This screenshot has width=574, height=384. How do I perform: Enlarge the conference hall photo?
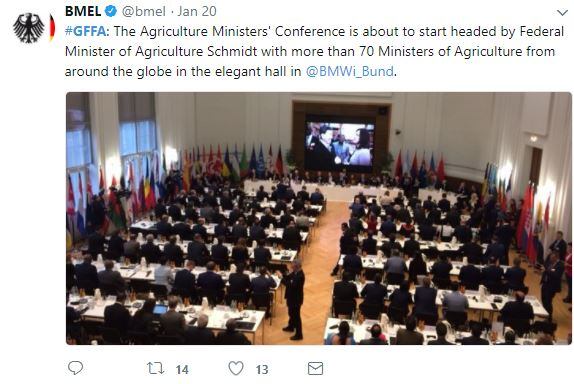point(318,219)
